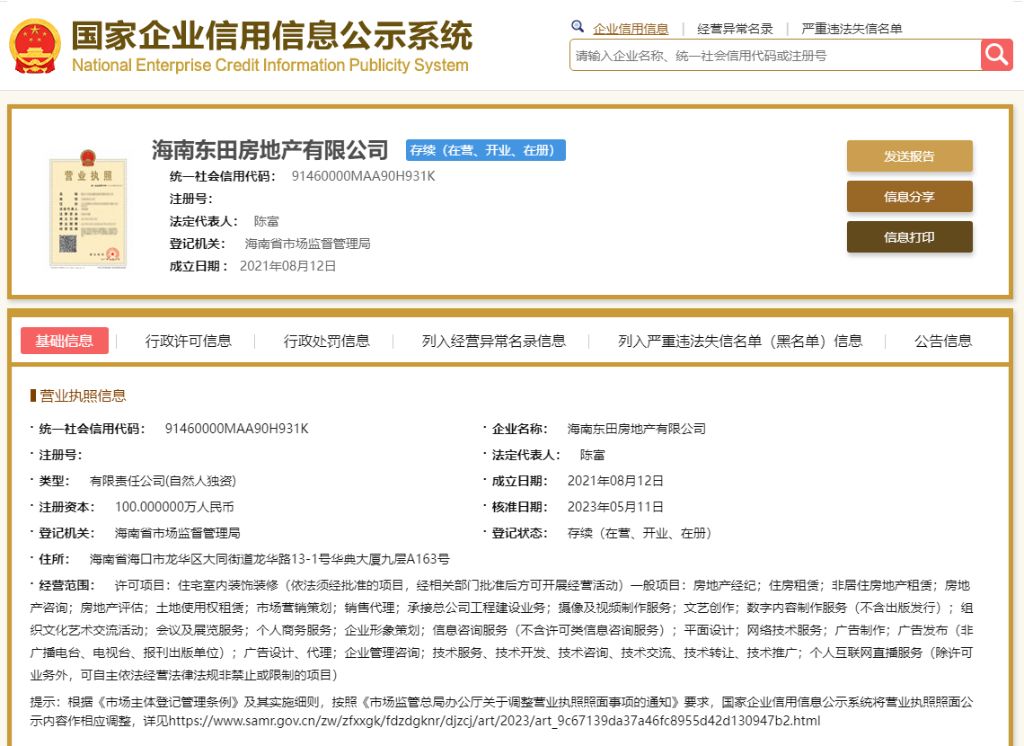This screenshot has width=1024, height=746.
Task: Click the company type 有限责任公司(自然人独资)
Action: [x=163, y=481]
